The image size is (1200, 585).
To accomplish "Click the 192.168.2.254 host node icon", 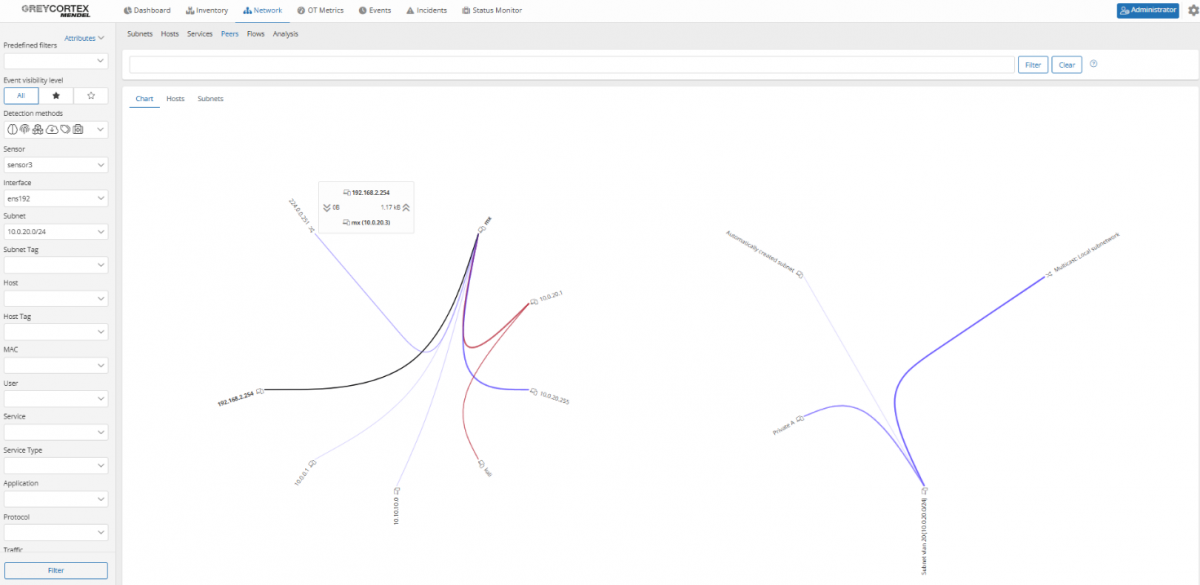I will (260, 392).
